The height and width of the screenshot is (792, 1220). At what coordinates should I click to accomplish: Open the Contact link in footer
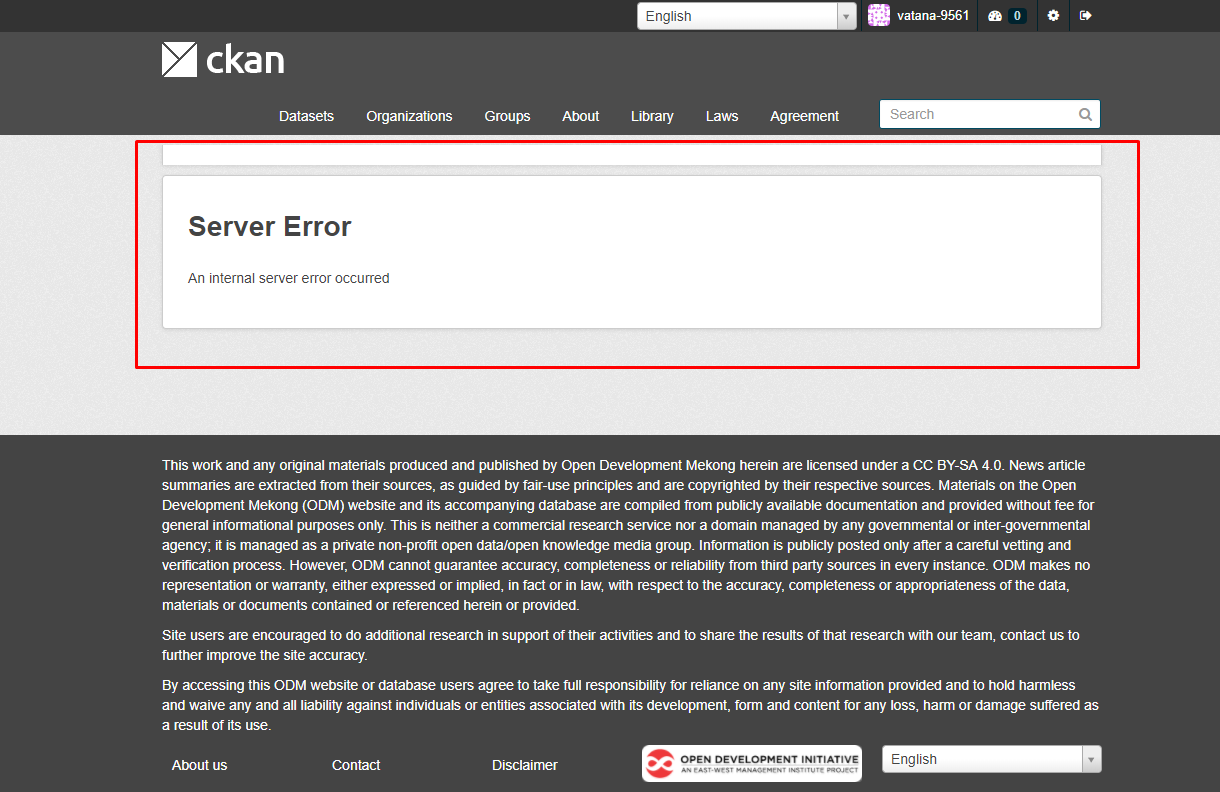(x=356, y=764)
